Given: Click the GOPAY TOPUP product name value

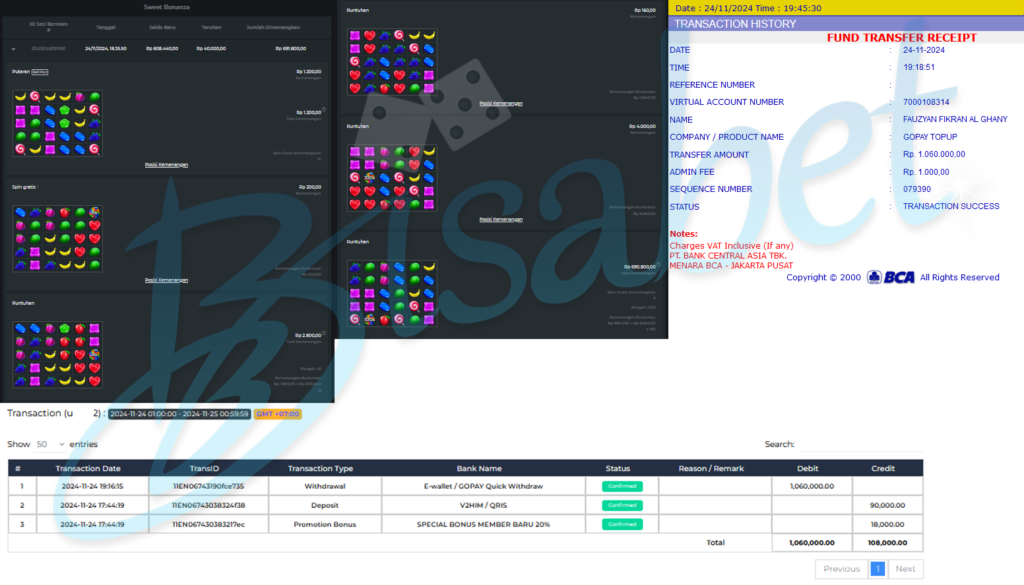Looking at the screenshot, I should point(930,137).
